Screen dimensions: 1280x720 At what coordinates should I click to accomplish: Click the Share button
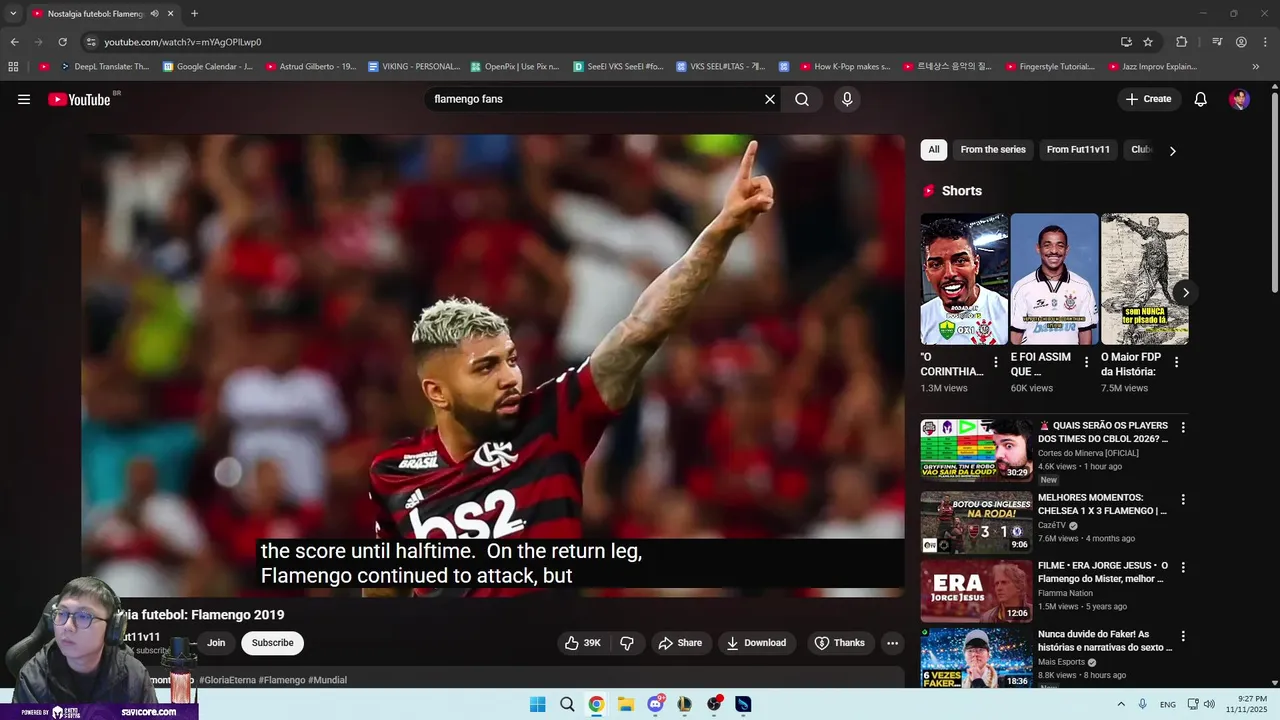pyautogui.click(x=680, y=643)
